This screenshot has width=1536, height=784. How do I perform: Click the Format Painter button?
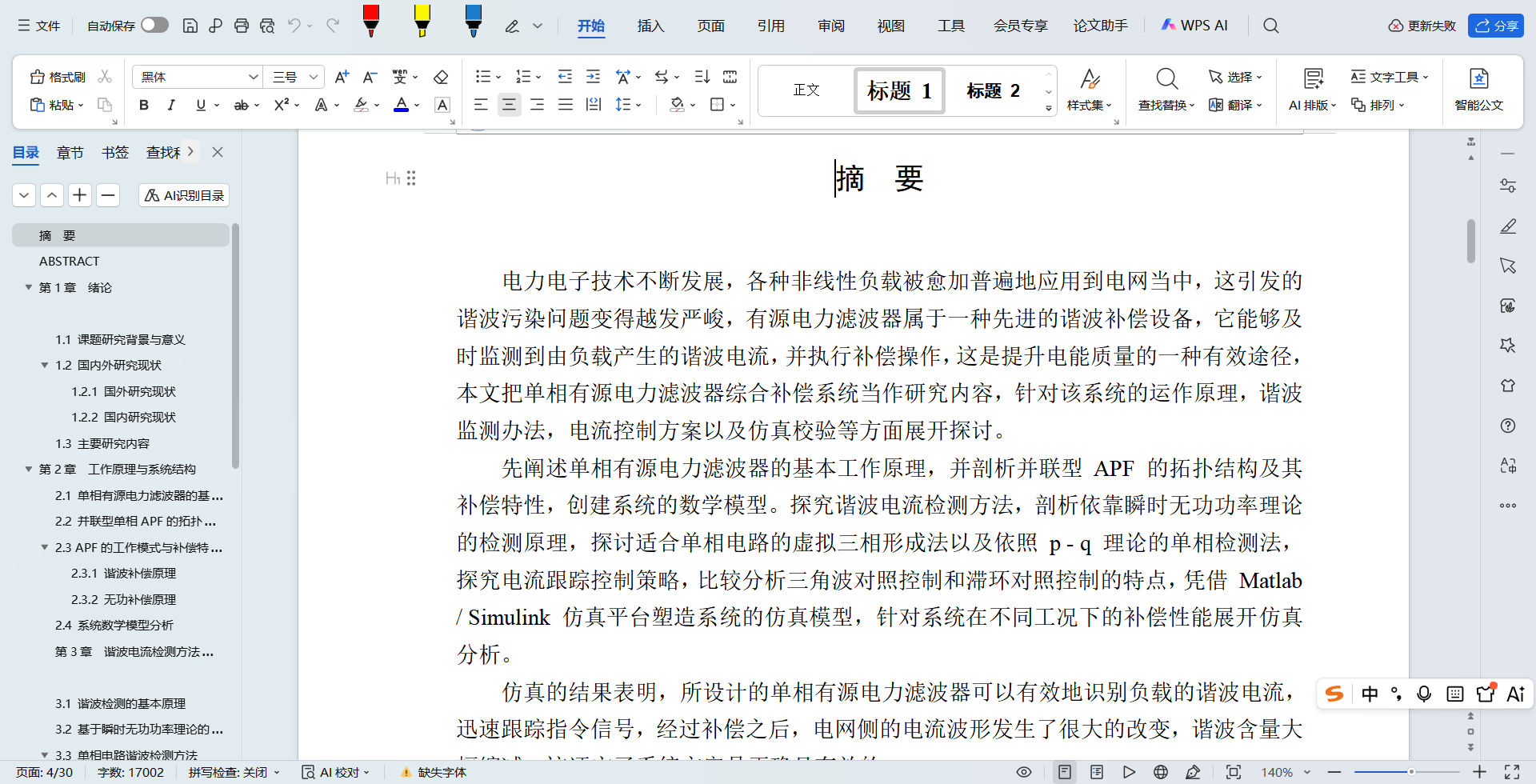(58, 77)
